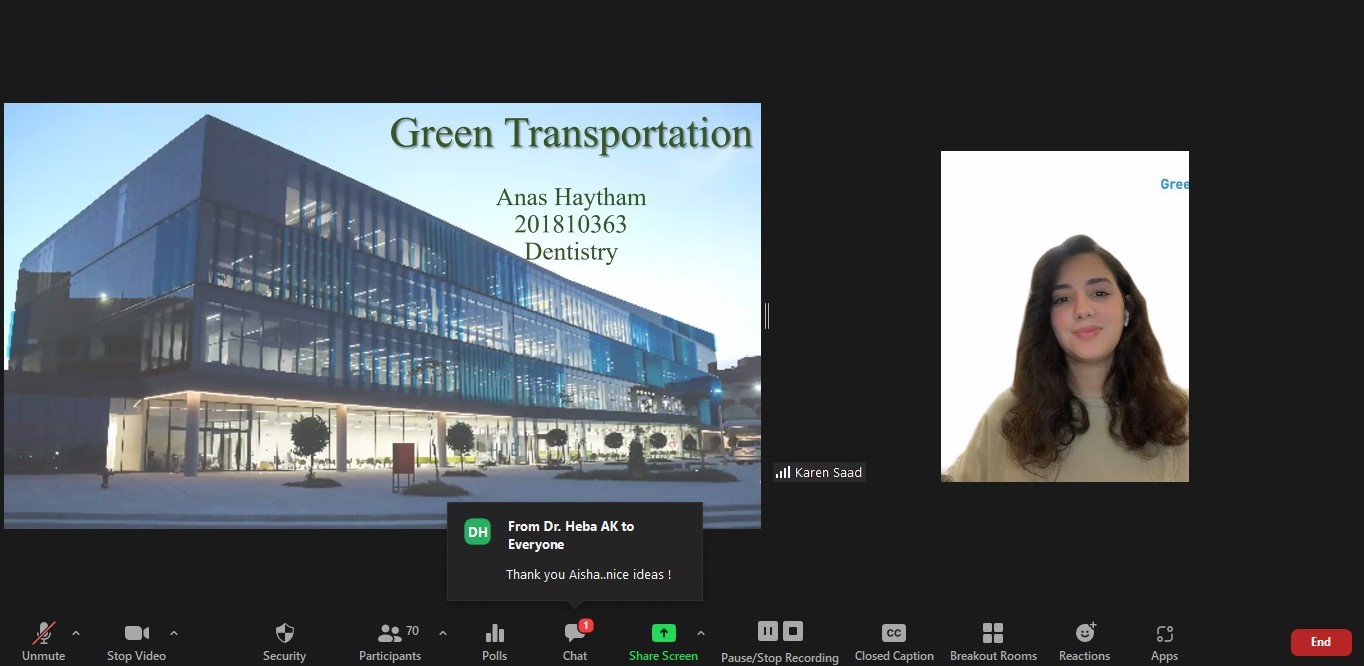This screenshot has height=666, width=1364.
Task: Enable Closed Caption
Action: pos(893,640)
